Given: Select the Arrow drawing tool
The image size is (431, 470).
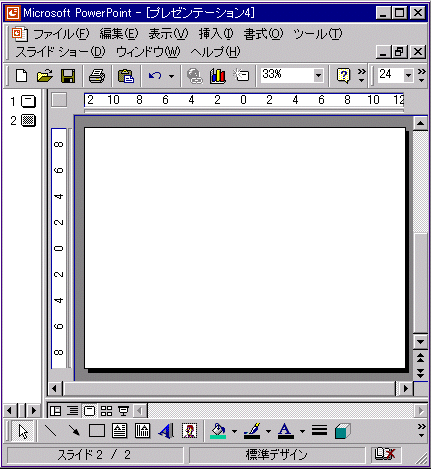Looking at the screenshot, I should [74, 431].
